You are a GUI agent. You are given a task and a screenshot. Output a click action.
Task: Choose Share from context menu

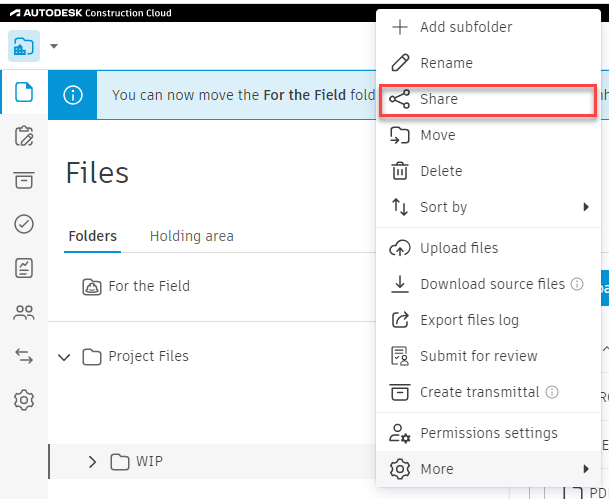click(488, 99)
